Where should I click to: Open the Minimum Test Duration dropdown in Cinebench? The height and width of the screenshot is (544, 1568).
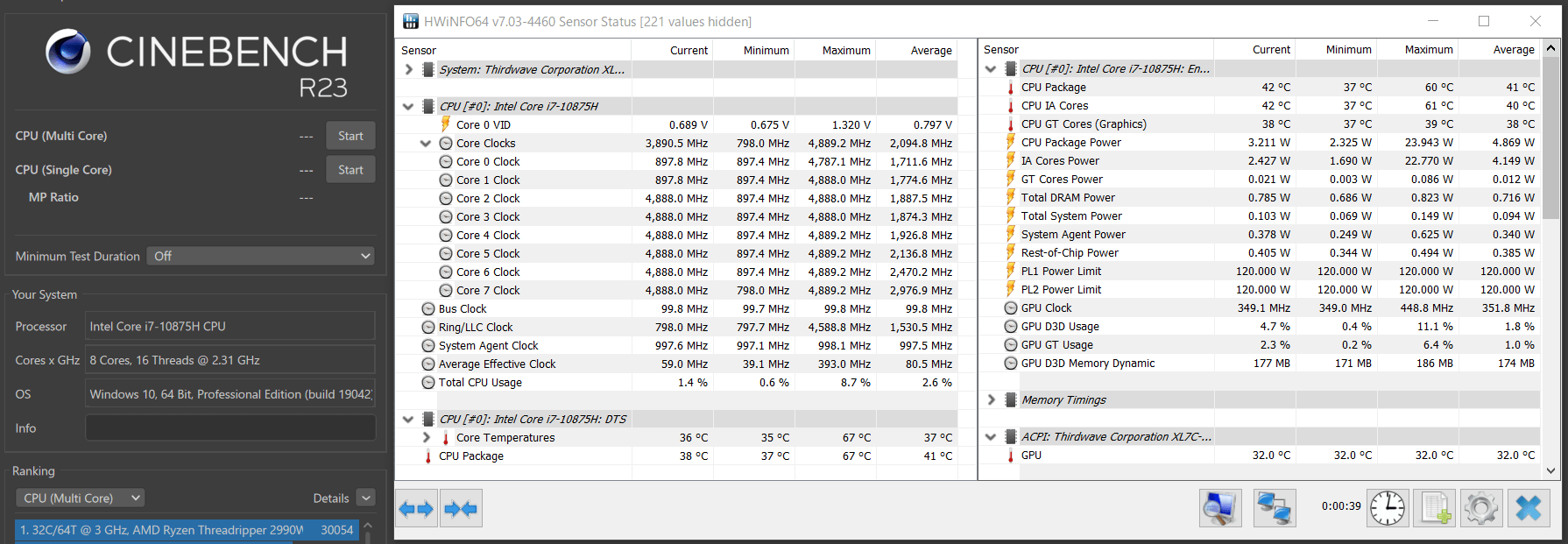click(x=261, y=257)
